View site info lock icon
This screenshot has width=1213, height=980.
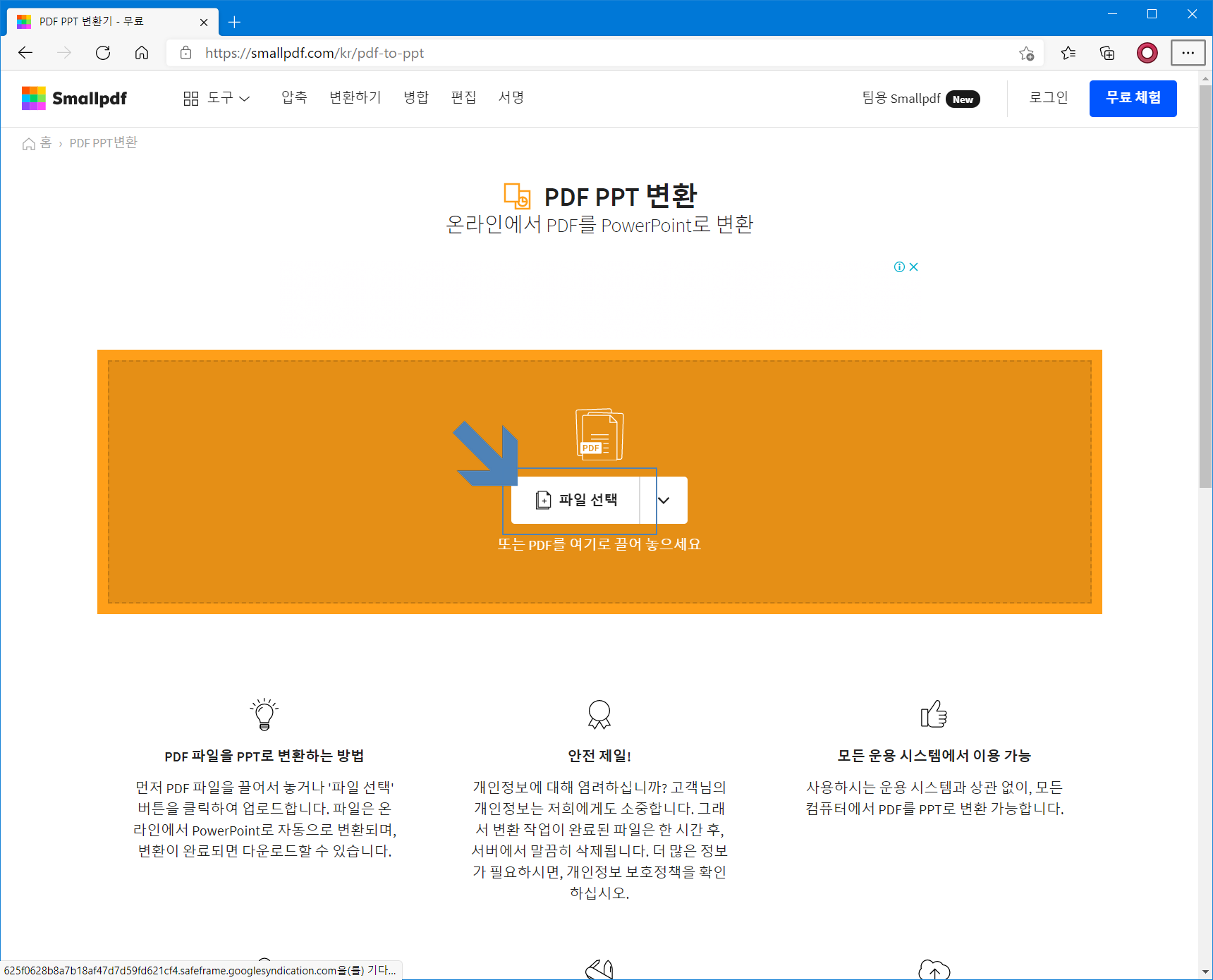(x=186, y=53)
